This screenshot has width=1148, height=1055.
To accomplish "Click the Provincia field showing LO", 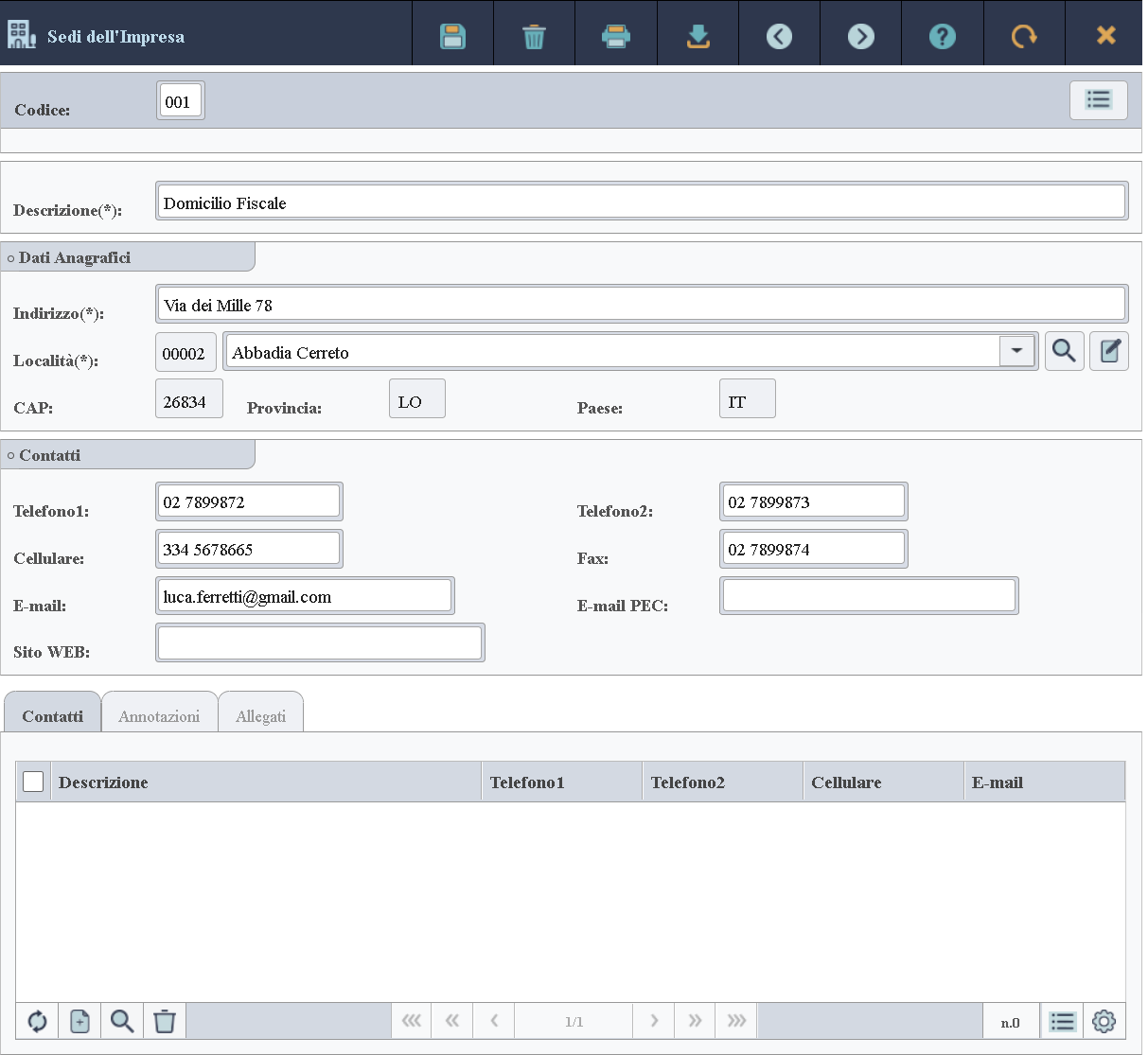I will 417,399.
